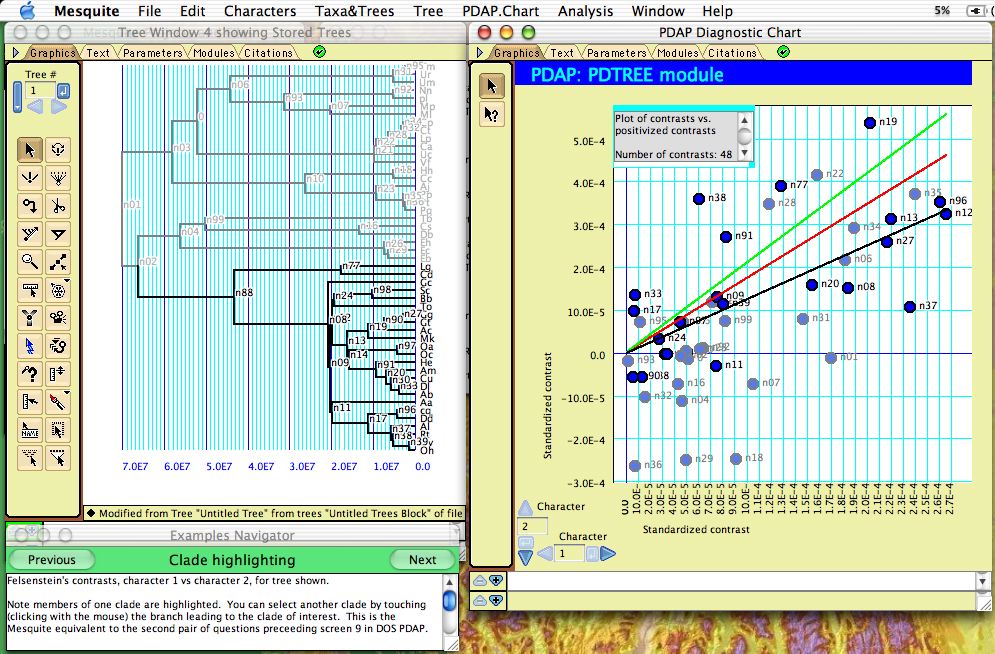Expand the disclosure triangle beside PDAP Graphics tab
995x654 pixels.
coord(480,53)
